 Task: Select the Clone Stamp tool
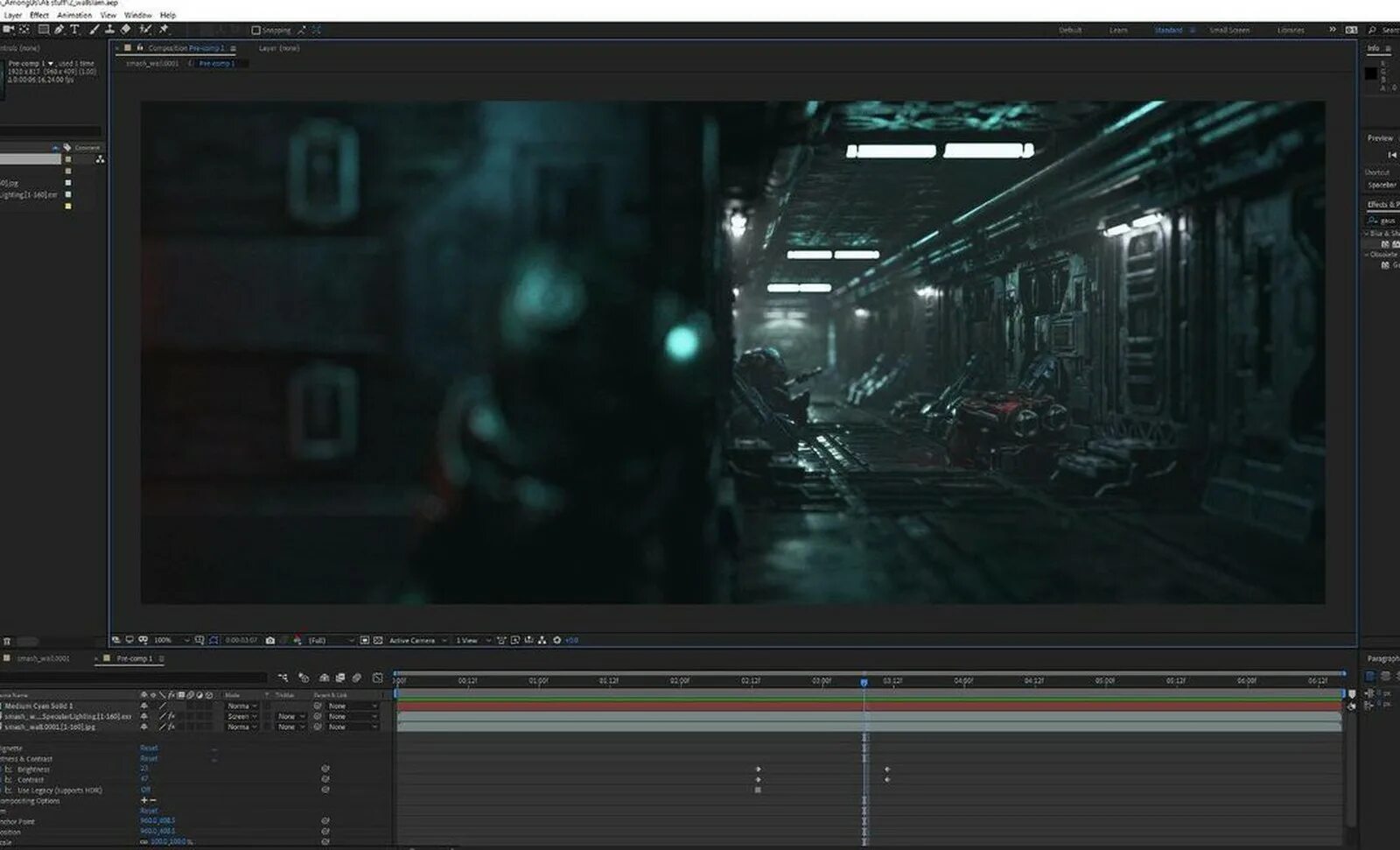tap(109, 30)
